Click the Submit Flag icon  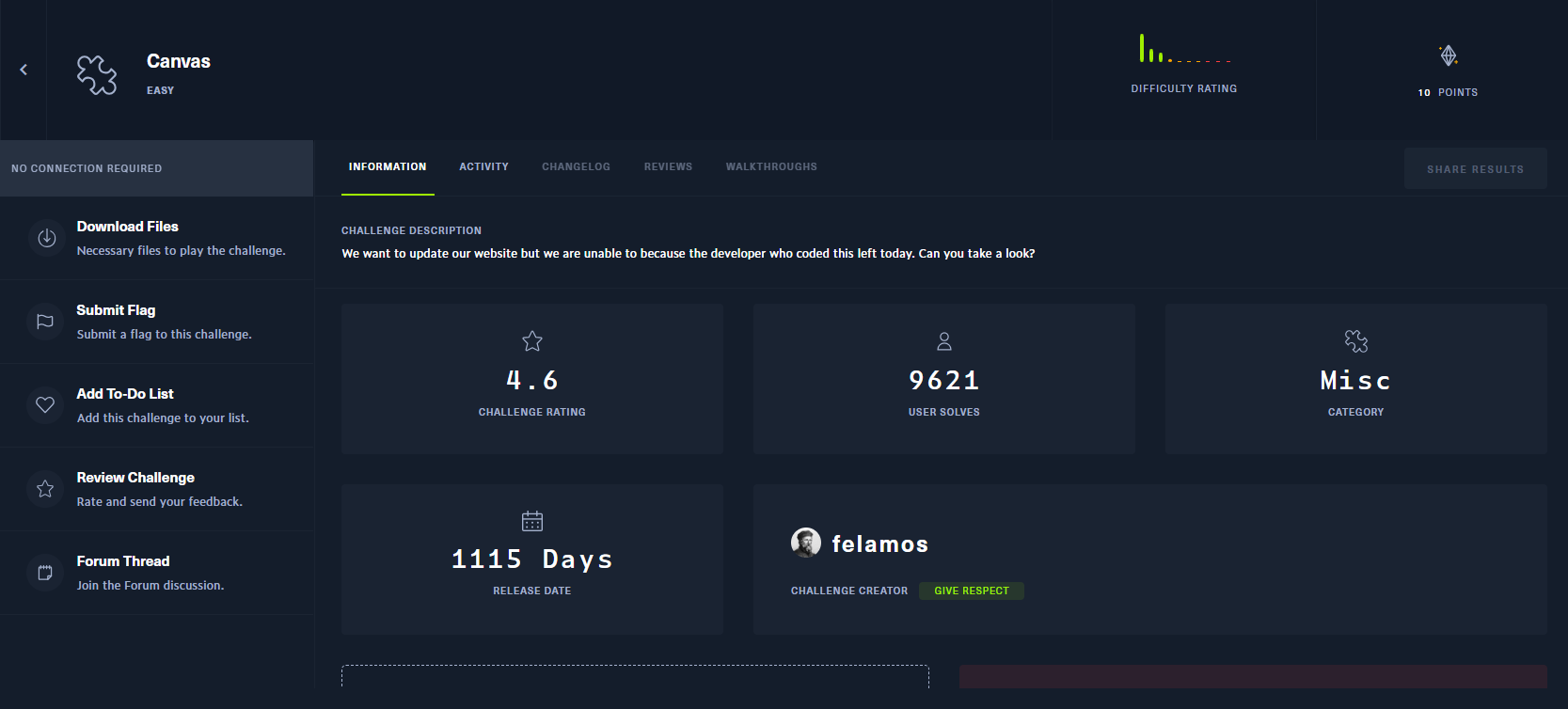45,322
